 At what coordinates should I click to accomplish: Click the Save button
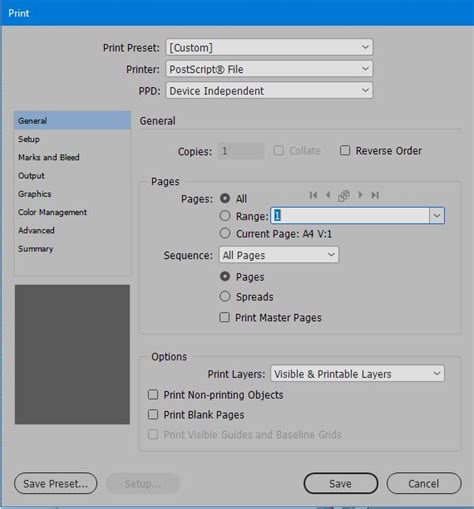[341, 483]
